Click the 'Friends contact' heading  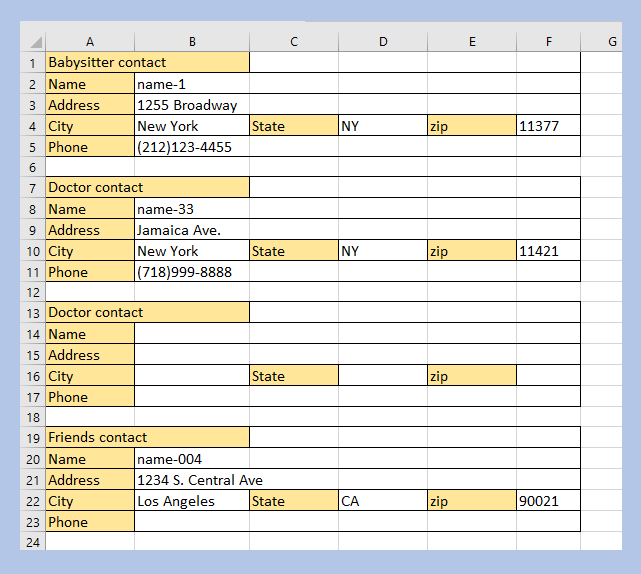pos(148,437)
